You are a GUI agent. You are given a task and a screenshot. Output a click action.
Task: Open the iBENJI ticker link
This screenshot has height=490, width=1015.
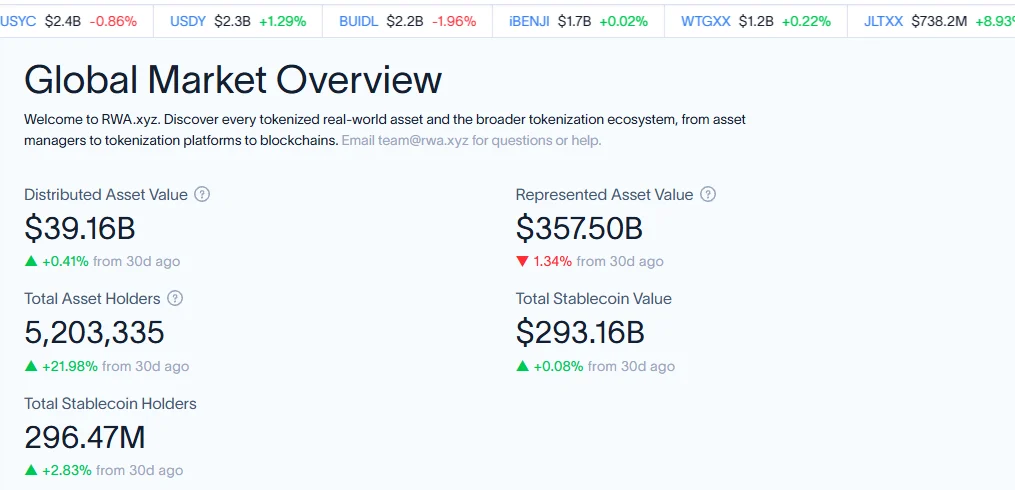530,21
